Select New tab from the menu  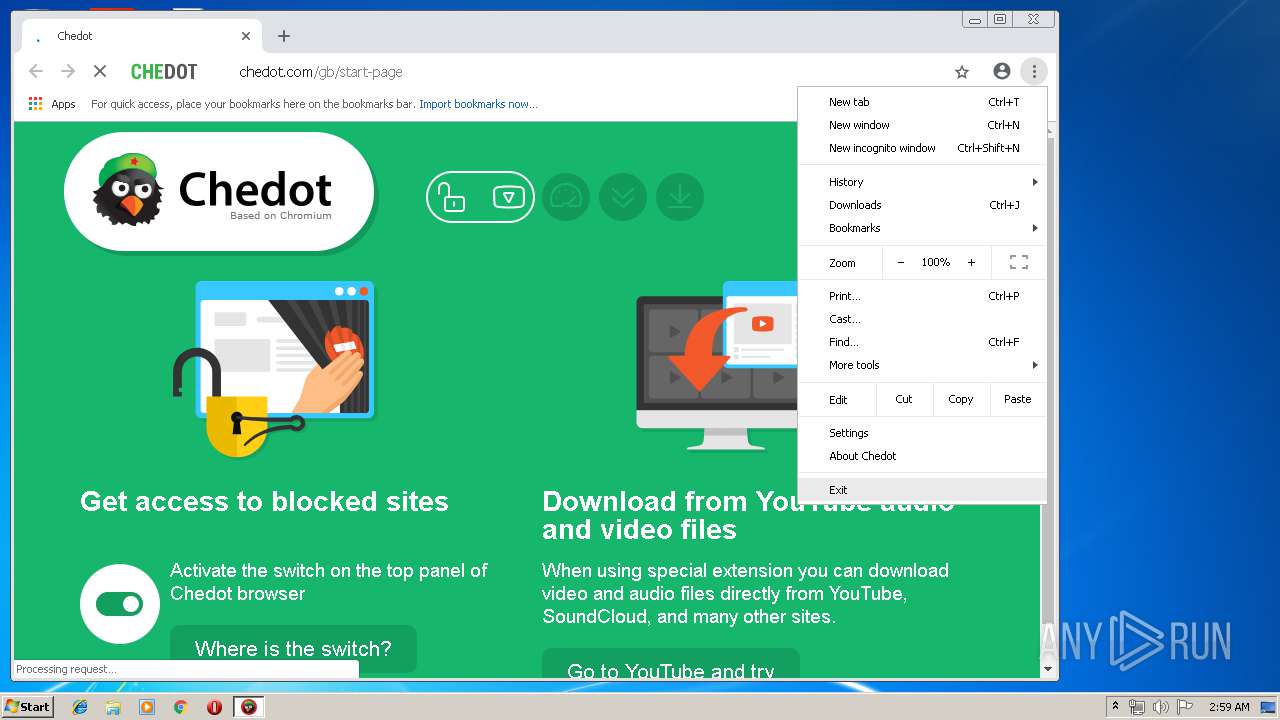[922, 102]
